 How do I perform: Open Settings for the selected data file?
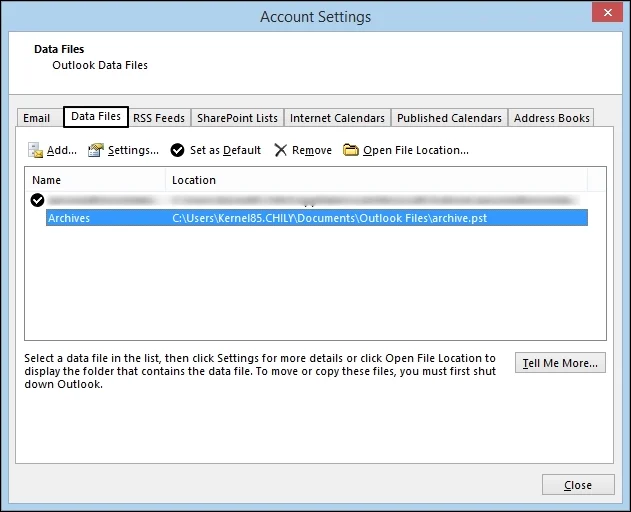tap(123, 150)
